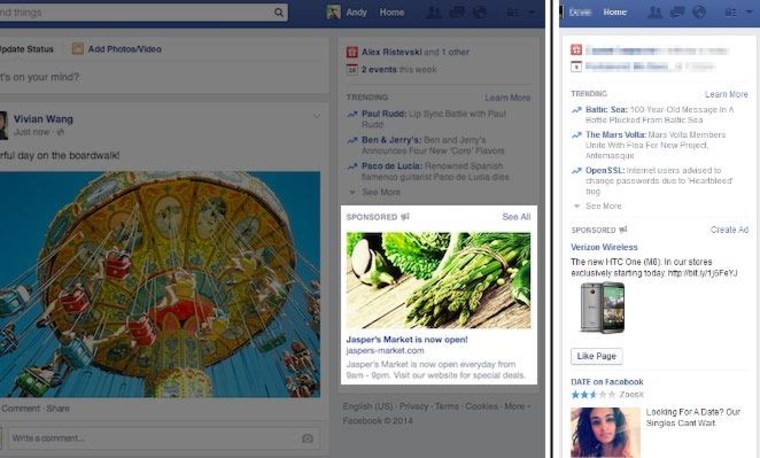Click jaspers-market.com URL text
The height and width of the screenshot is (458, 760).
point(385,350)
